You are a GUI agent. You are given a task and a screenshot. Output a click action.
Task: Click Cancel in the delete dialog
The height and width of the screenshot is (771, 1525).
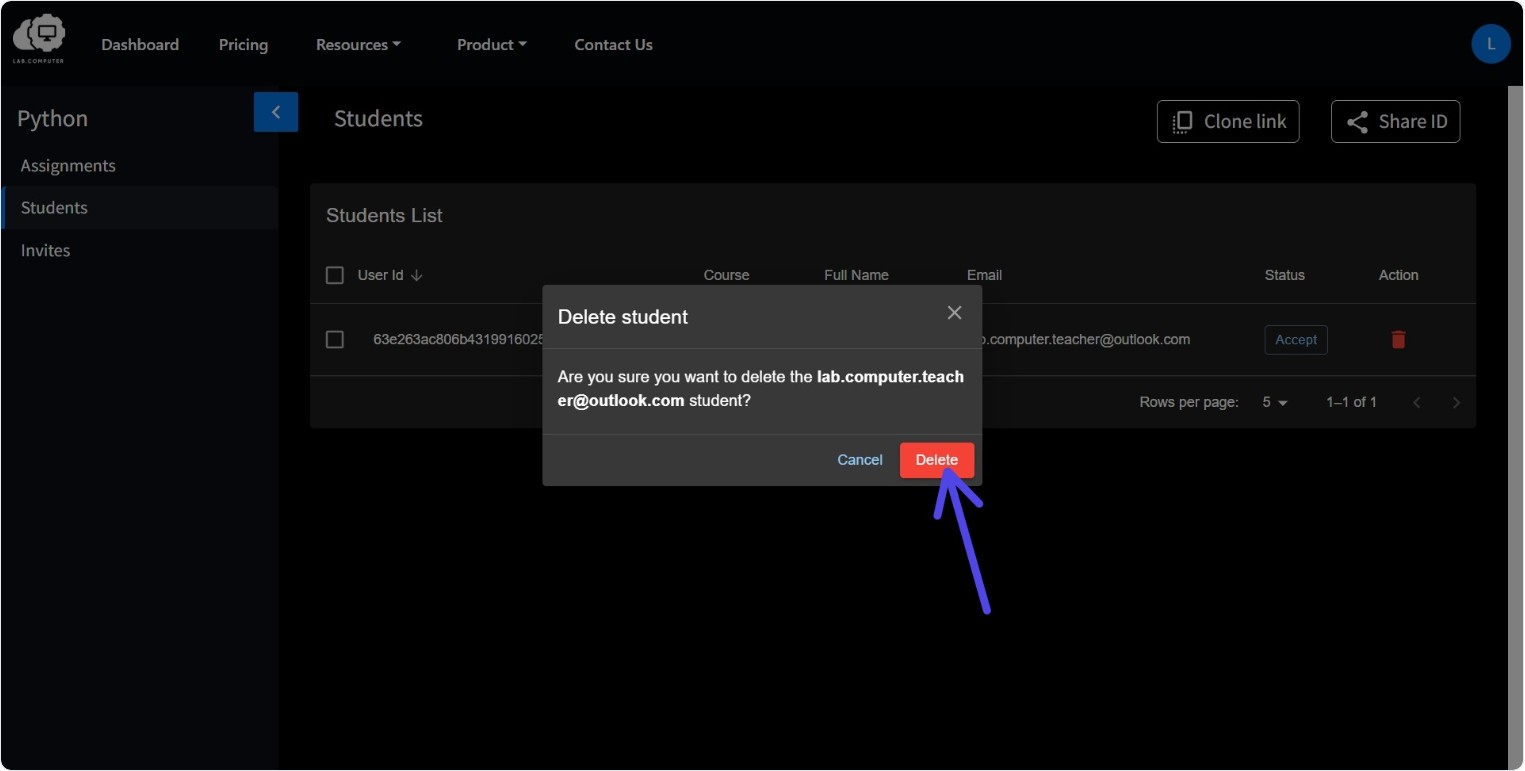(860, 460)
